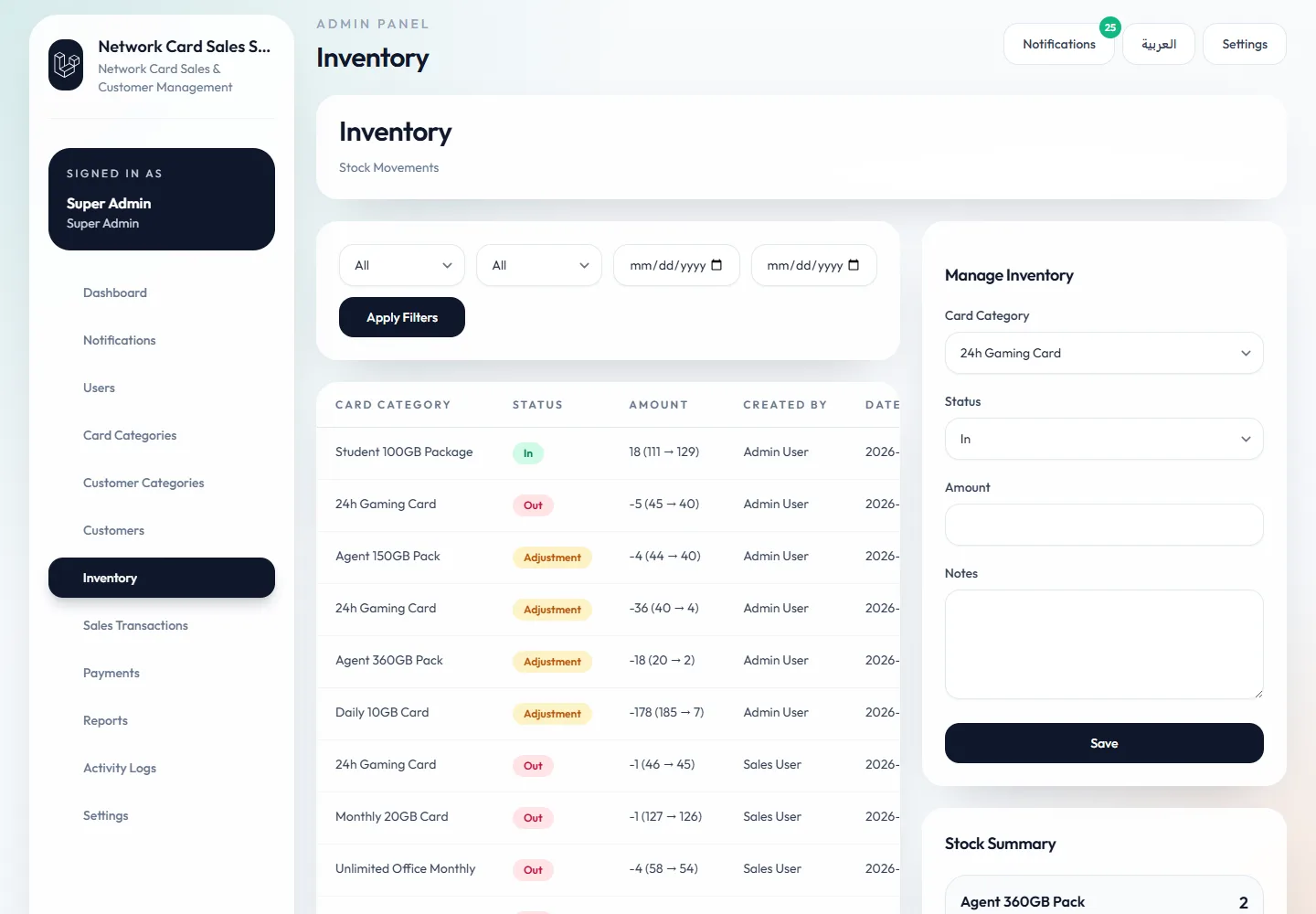This screenshot has height=914, width=1316.
Task: Click Apply Filters button
Action: (x=402, y=317)
